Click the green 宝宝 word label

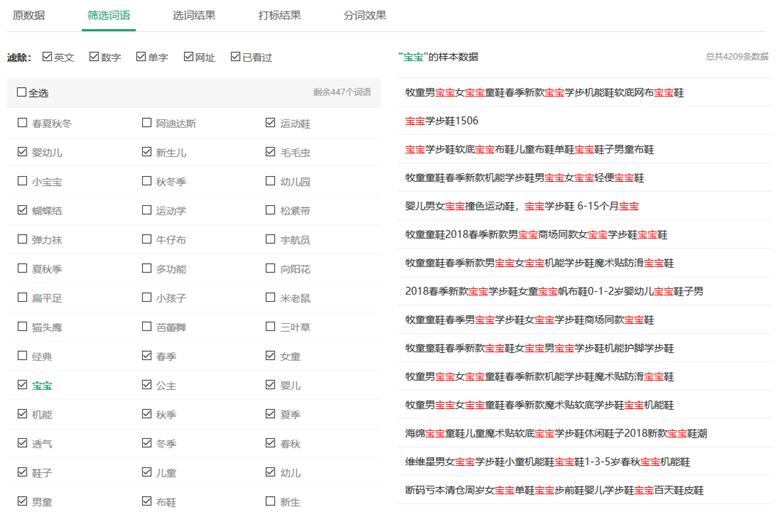click(x=42, y=385)
